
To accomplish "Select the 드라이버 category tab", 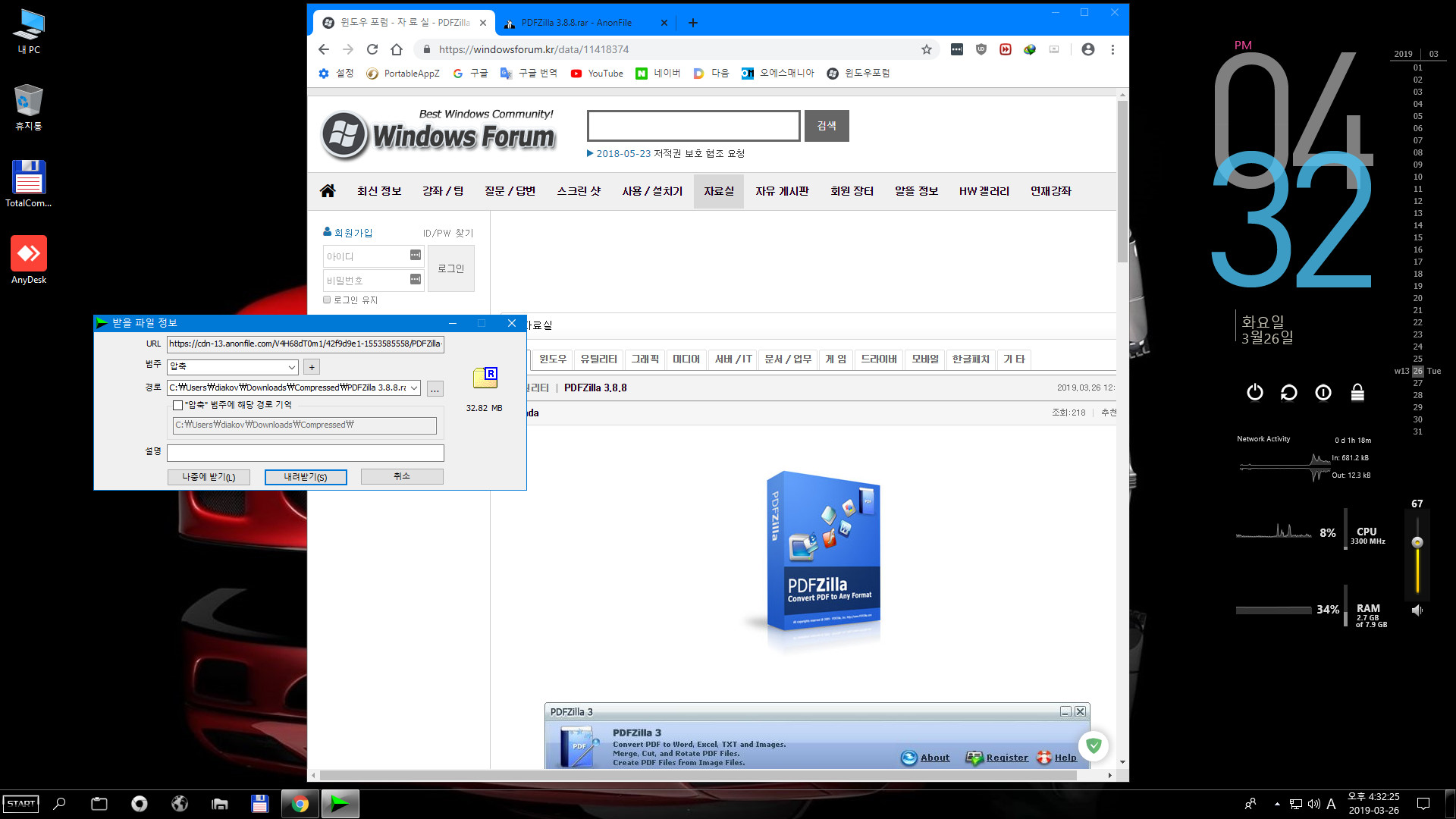I will tap(878, 359).
